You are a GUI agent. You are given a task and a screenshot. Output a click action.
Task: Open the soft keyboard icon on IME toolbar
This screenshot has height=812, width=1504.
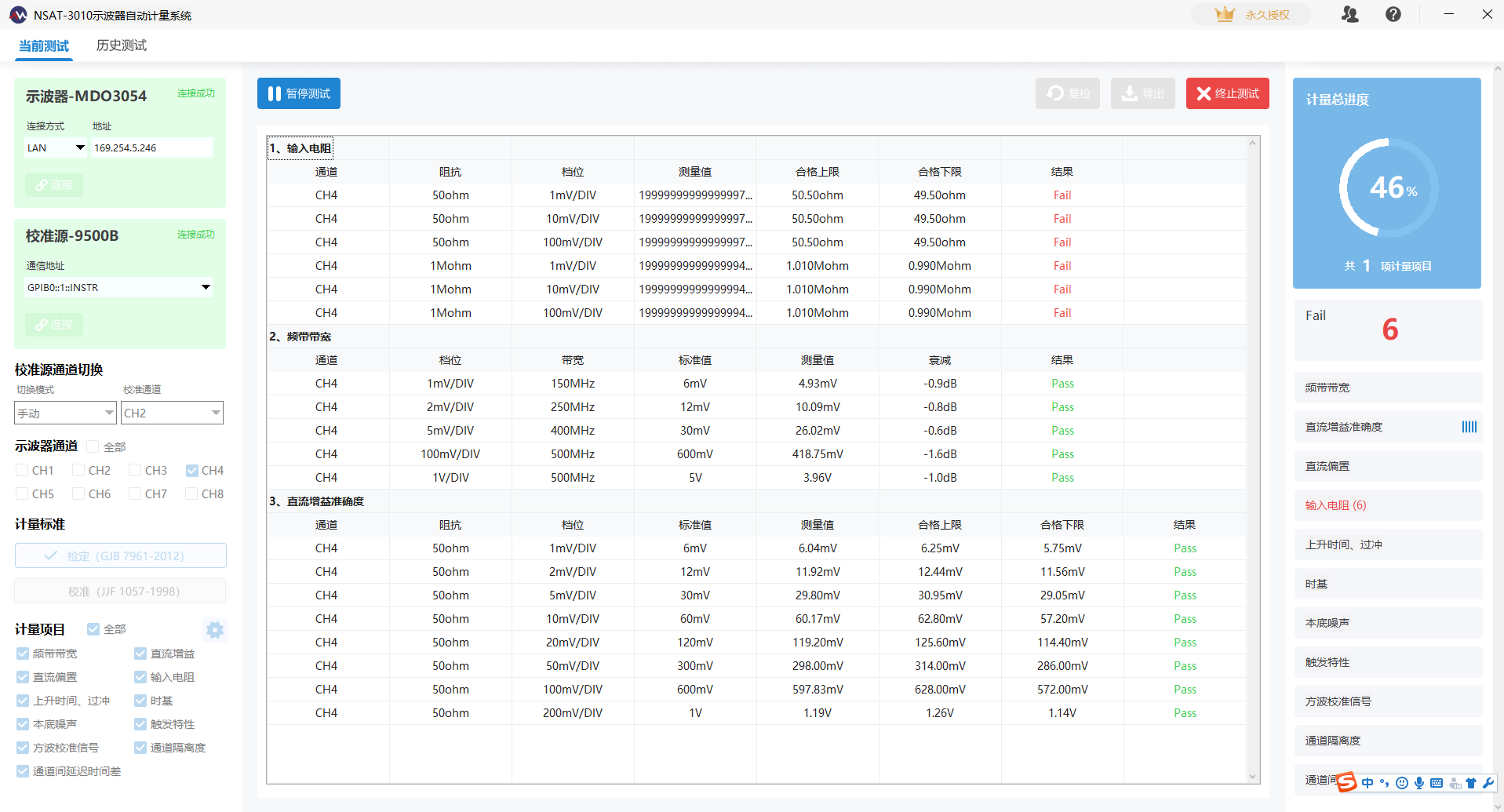click(x=1437, y=783)
